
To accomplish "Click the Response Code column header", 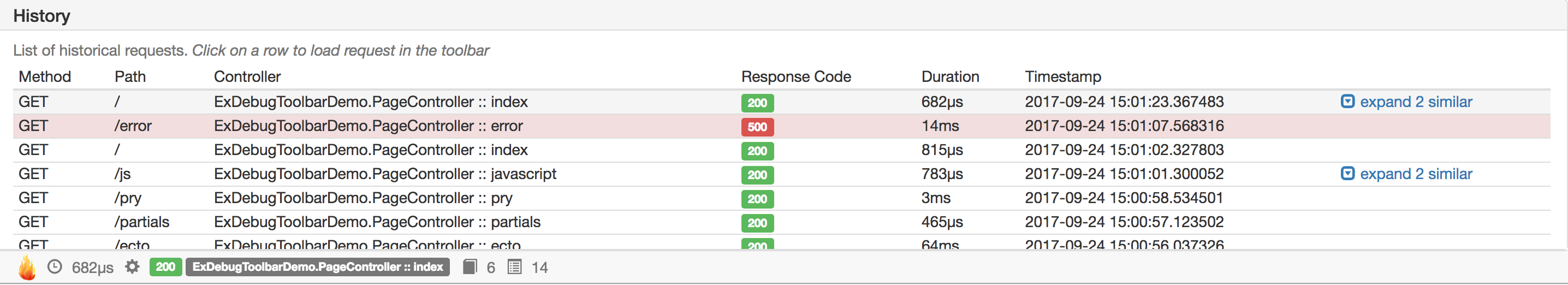I will point(795,77).
